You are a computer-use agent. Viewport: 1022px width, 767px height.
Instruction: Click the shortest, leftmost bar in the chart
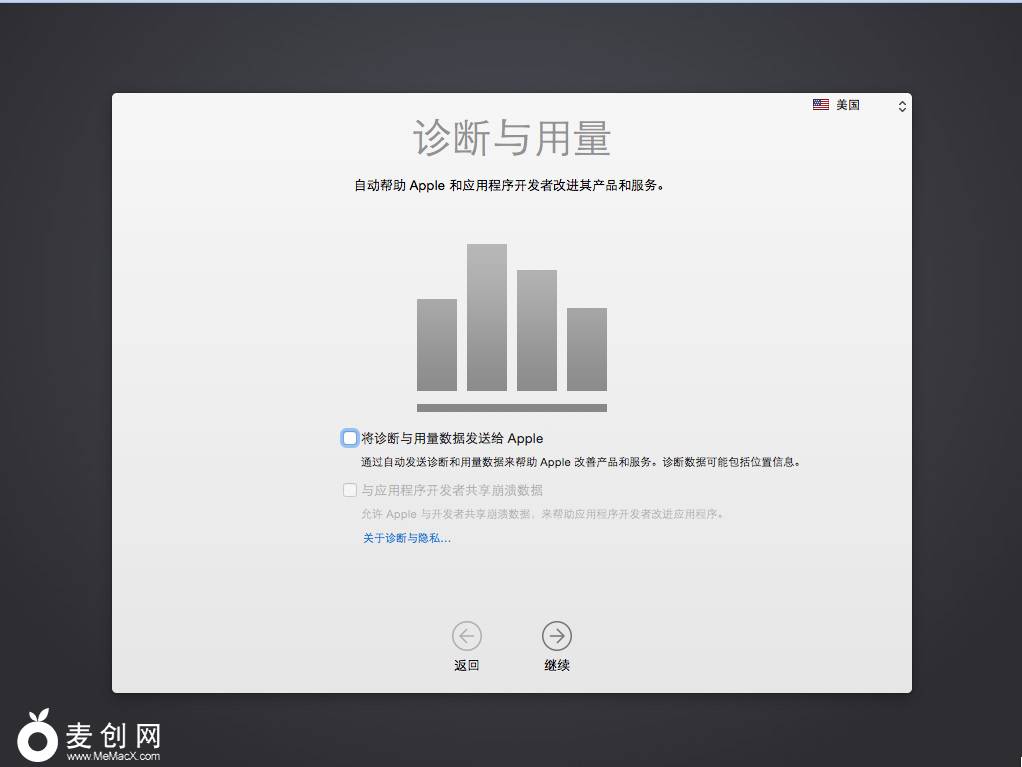pyautogui.click(x=437, y=345)
